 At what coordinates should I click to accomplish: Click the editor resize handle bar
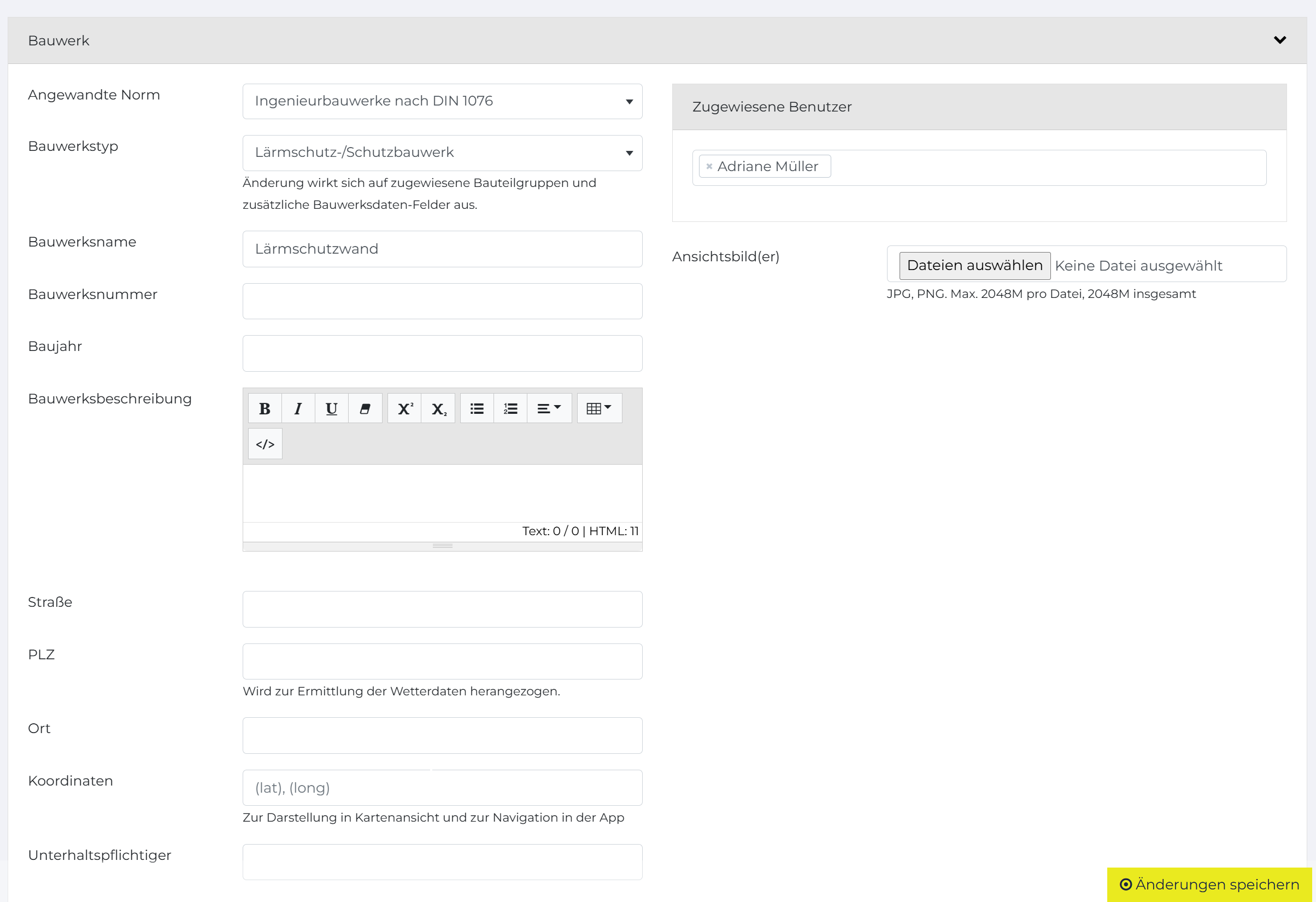coord(442,546)
